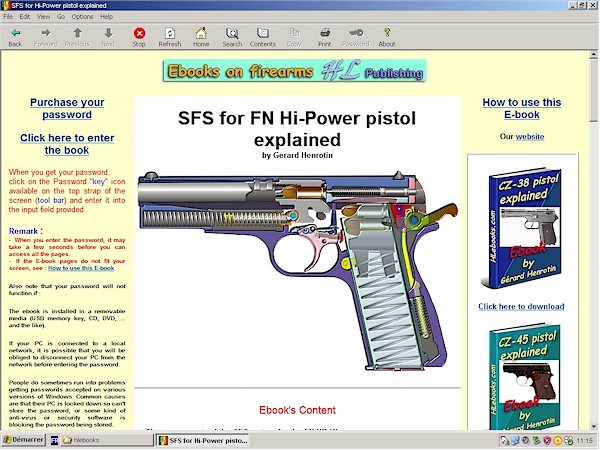The height and width of the screenshot is (450, 600).
Task: Go to Home via house icon
Action: [x=201, y=33]
